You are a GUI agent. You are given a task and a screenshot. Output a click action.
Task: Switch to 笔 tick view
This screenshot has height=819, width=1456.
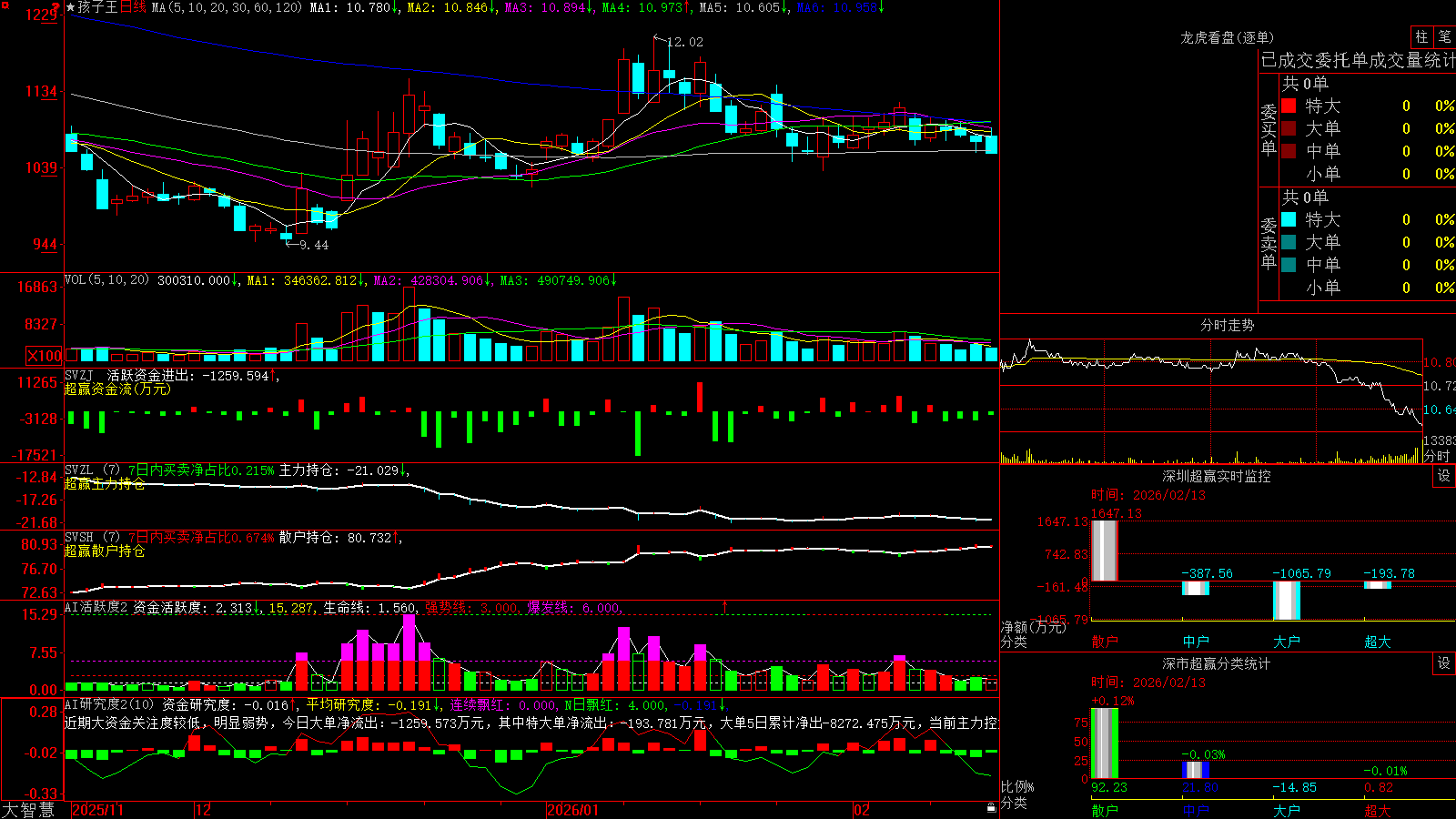pyautogui.click(x=1444, y=37)
